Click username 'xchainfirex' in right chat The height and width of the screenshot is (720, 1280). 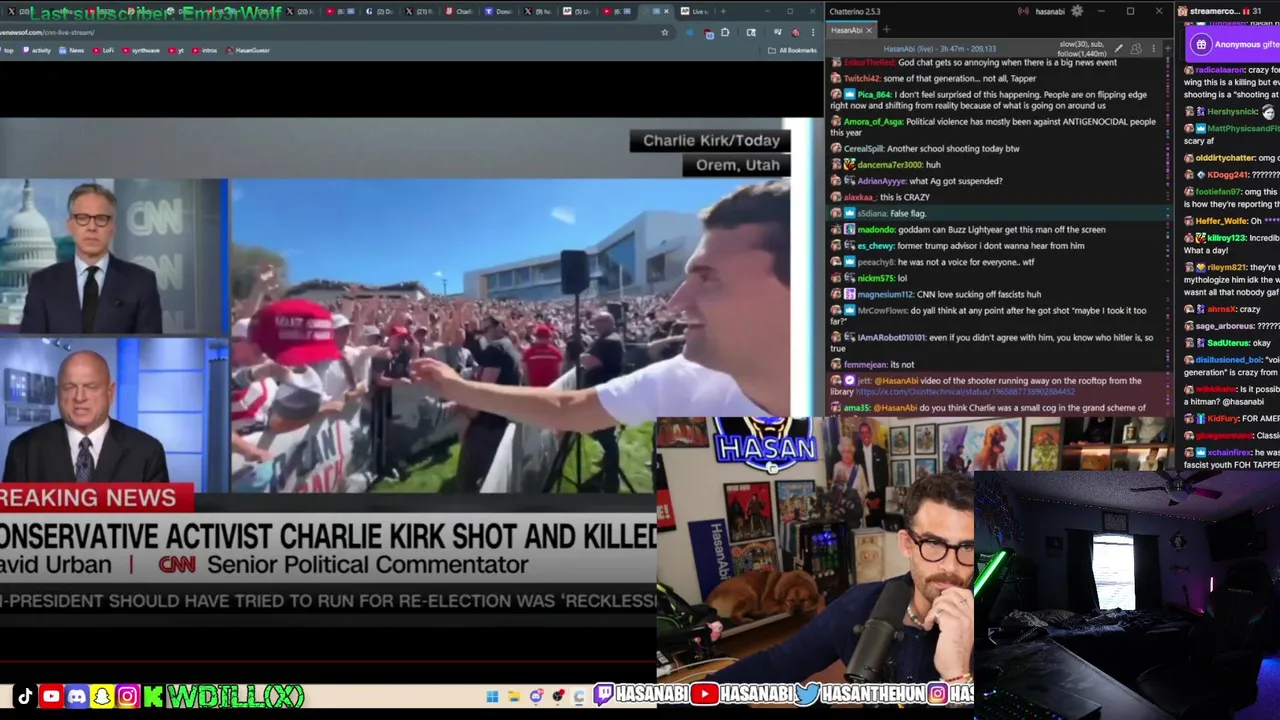click(1229, 453)
